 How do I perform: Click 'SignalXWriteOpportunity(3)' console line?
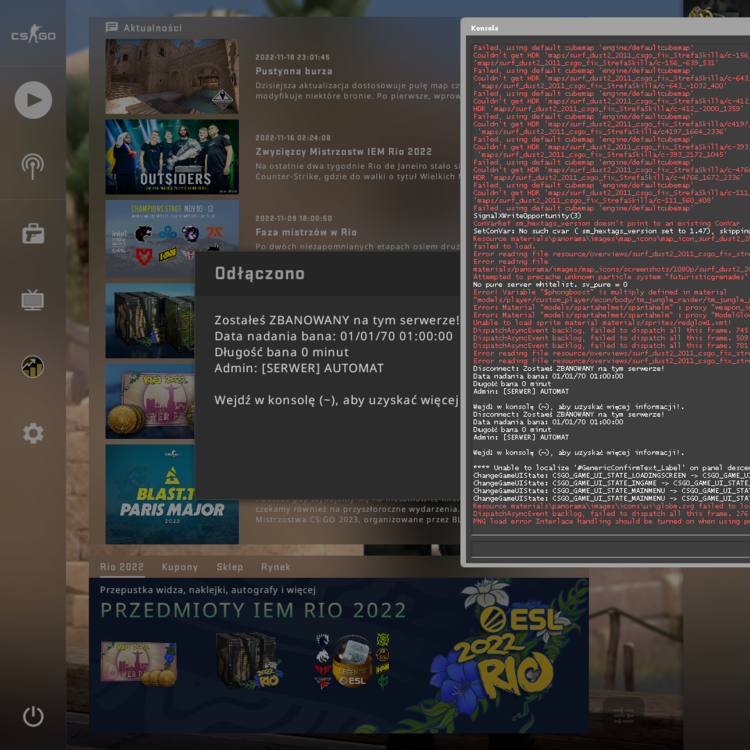(x=527, y=216)
